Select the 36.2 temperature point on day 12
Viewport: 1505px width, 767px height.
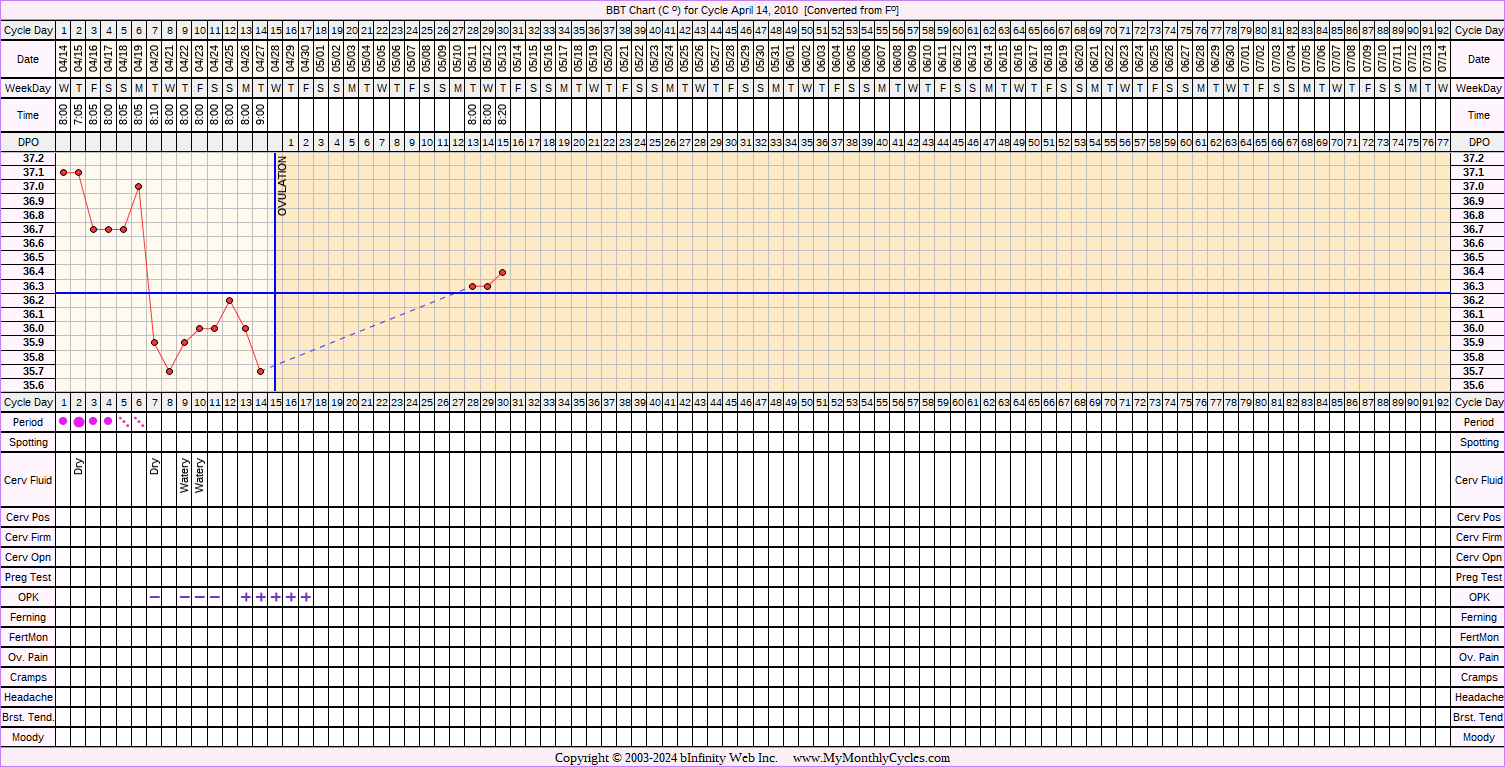[230, 300]
